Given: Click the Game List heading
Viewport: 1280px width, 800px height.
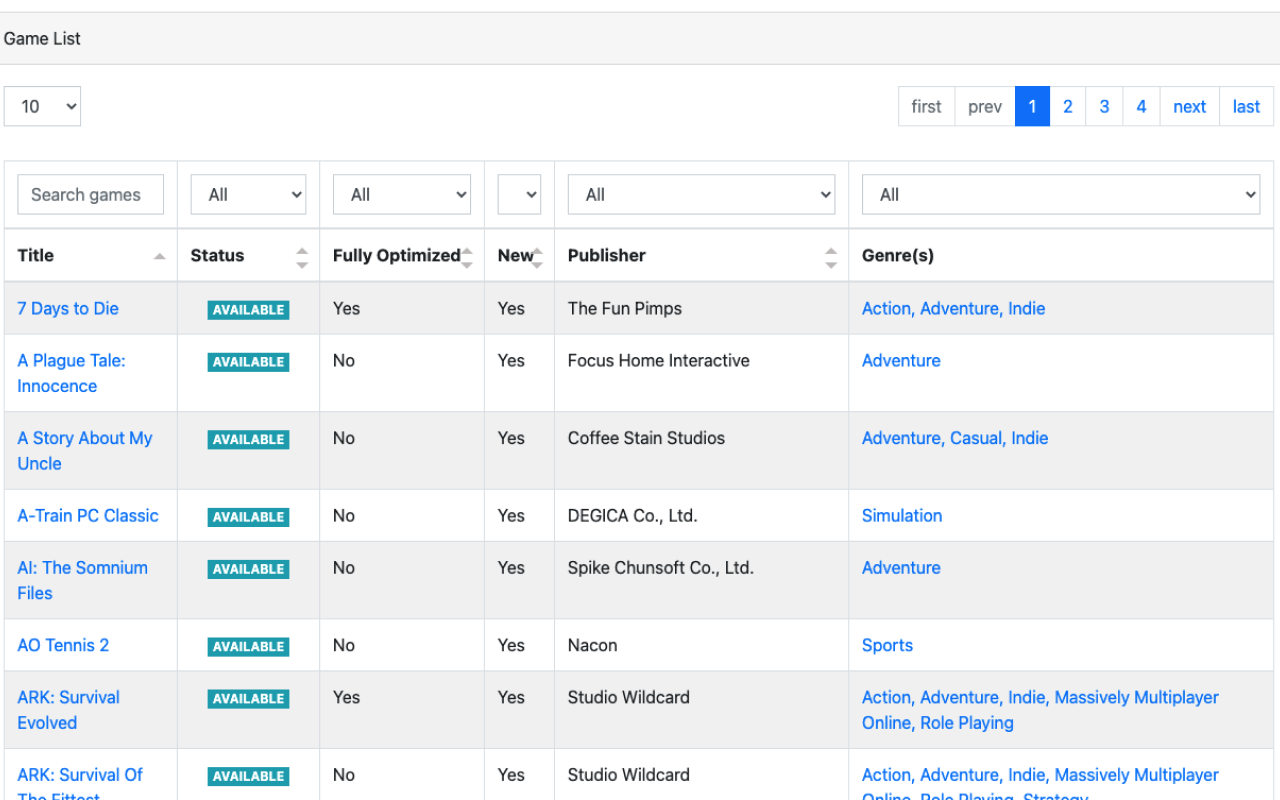Looking at the screenshot, I should pos(42,38).
